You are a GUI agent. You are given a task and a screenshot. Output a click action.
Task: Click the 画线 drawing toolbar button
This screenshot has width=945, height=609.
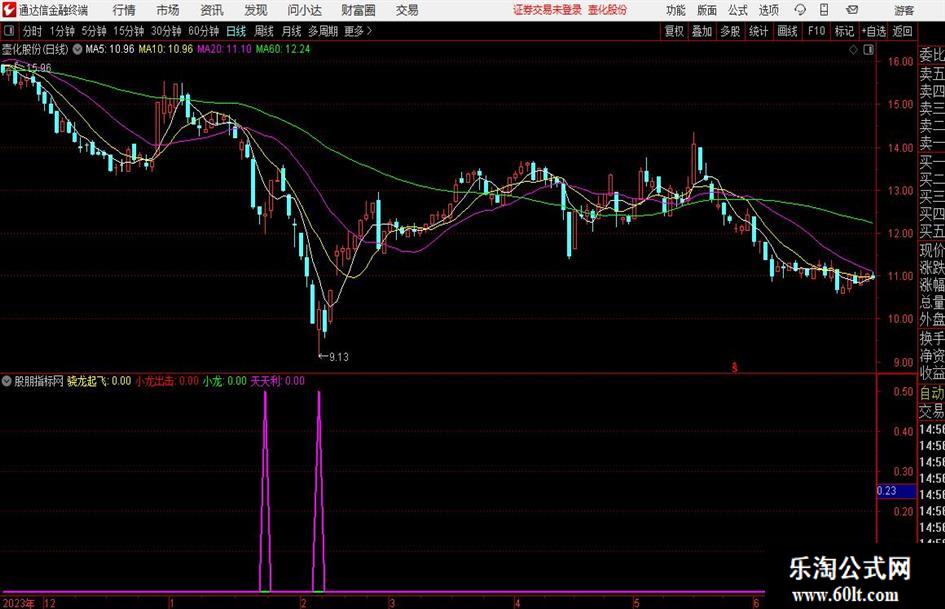pos(787,31)
